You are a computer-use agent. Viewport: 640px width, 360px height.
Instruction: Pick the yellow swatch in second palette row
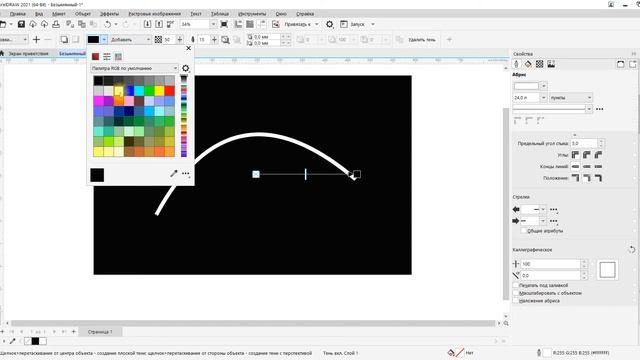click(159, 91)
